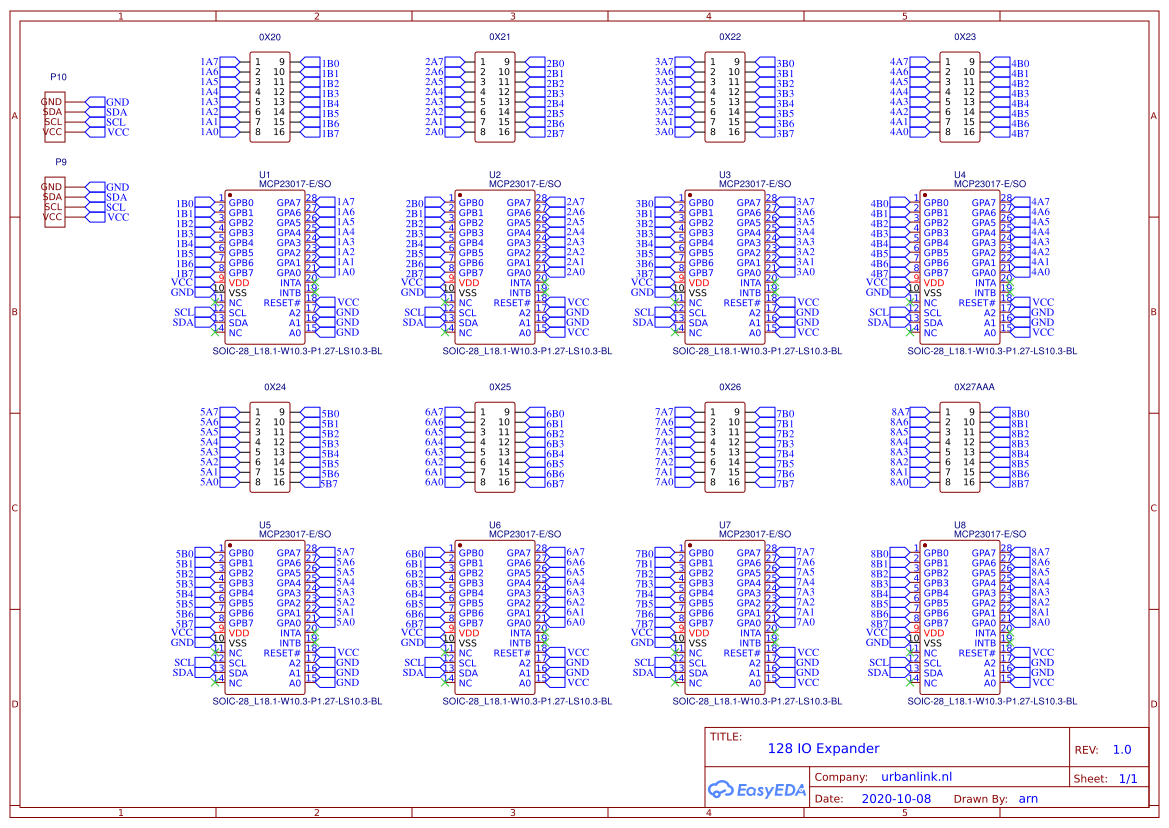Click the date field 2020-10-08

[x=895, y=799]
